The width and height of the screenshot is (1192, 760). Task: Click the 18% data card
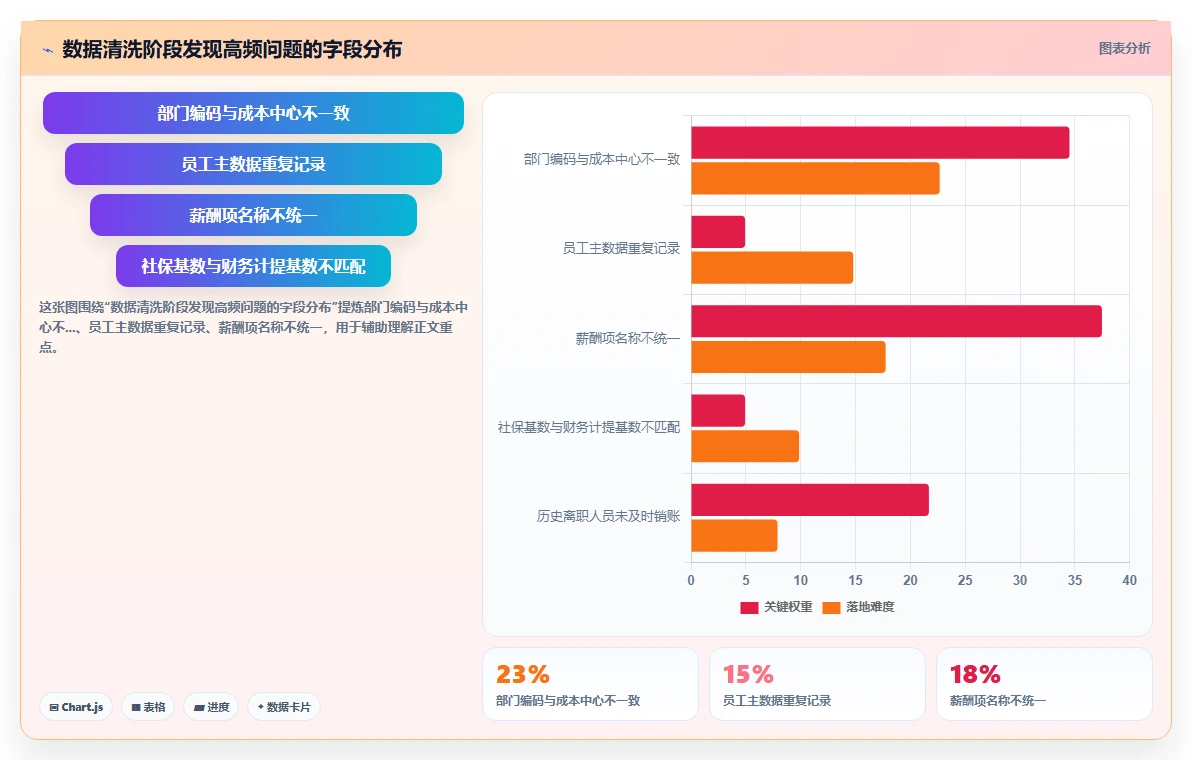pos(1044,684)
